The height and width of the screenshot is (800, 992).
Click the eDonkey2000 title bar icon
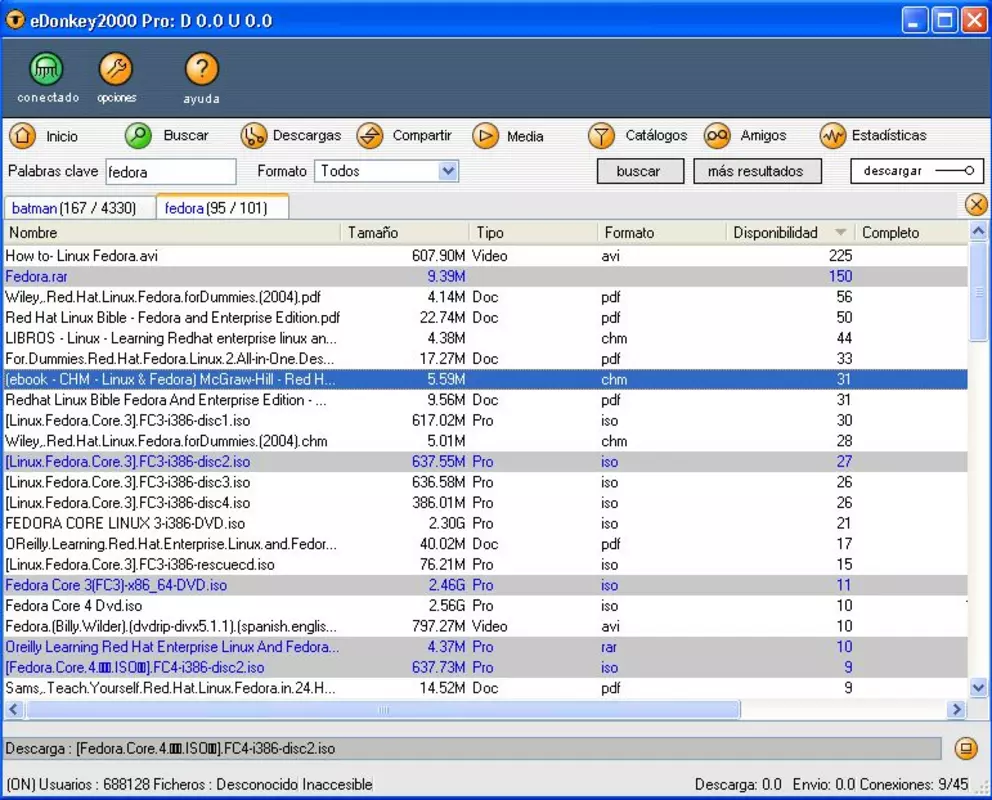(x=15, y=20)
